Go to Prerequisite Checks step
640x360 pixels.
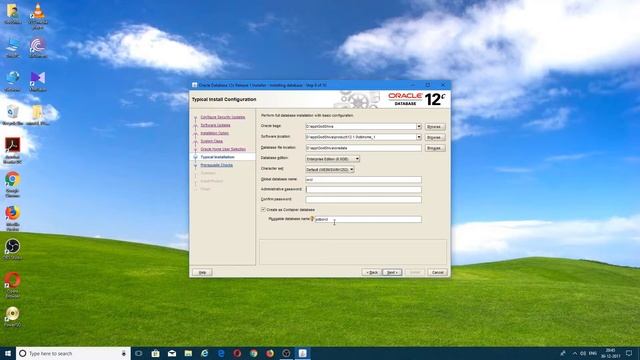click(x=216, y=165)
